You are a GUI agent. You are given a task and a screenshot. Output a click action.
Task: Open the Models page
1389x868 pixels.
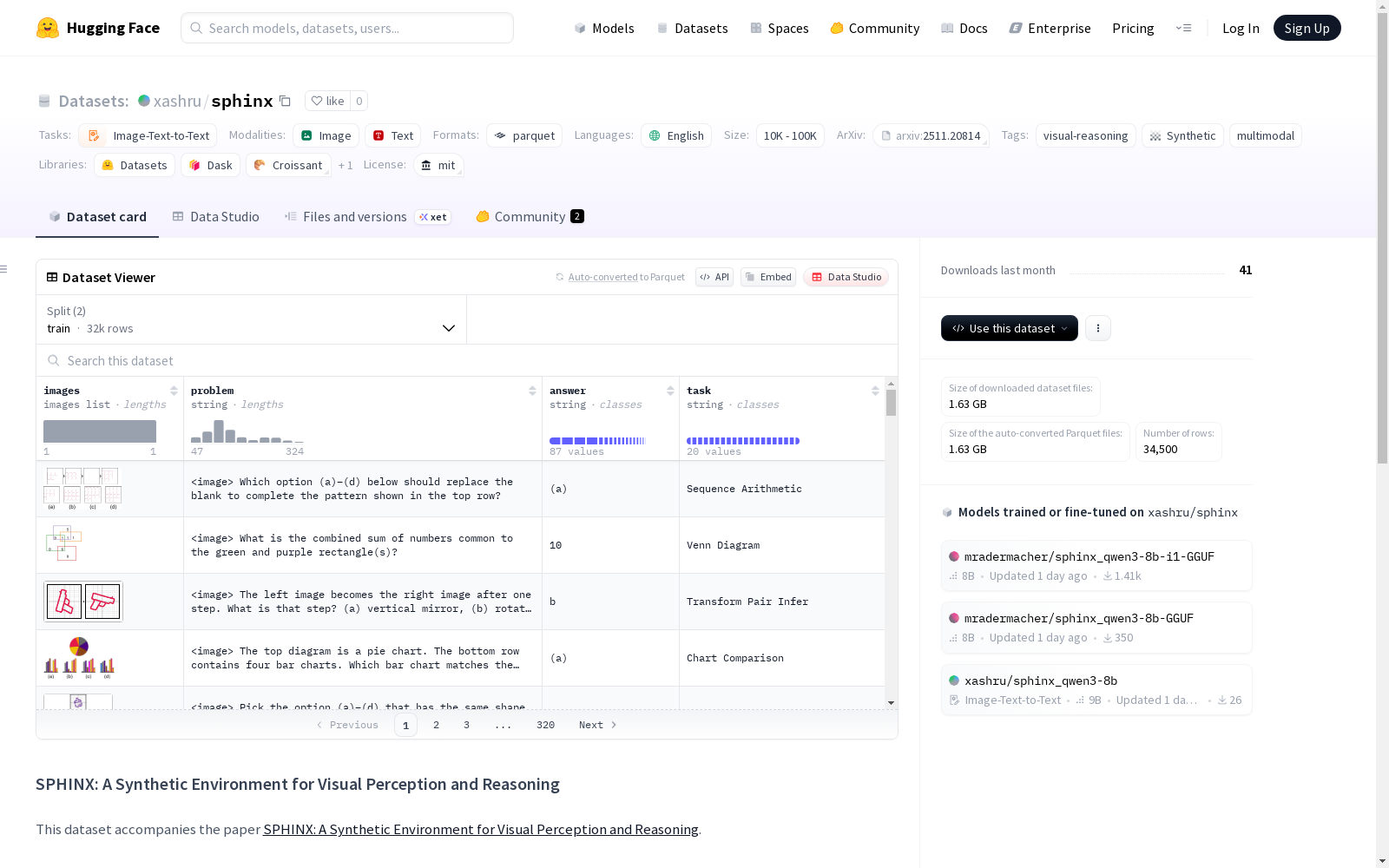(x=604, y=28)
